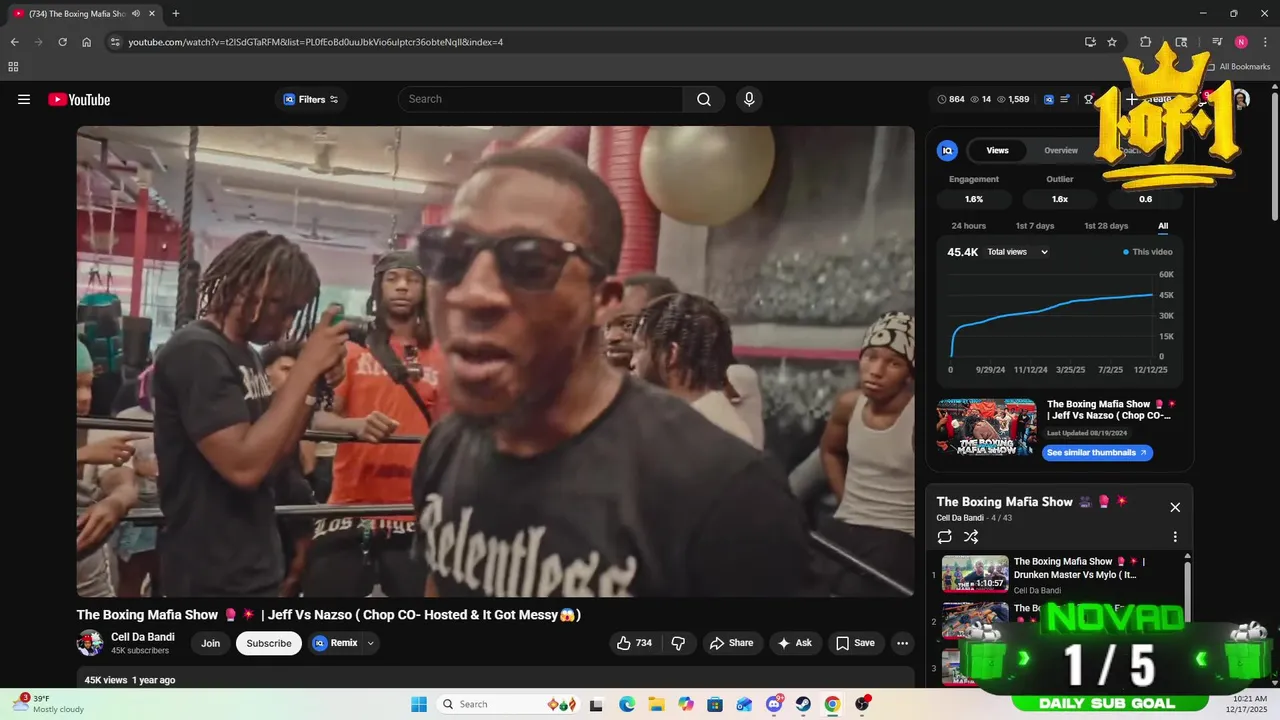Click the Subscribe button
The height and width of the screenshot is (720, 1280).
tap(269, 643)
